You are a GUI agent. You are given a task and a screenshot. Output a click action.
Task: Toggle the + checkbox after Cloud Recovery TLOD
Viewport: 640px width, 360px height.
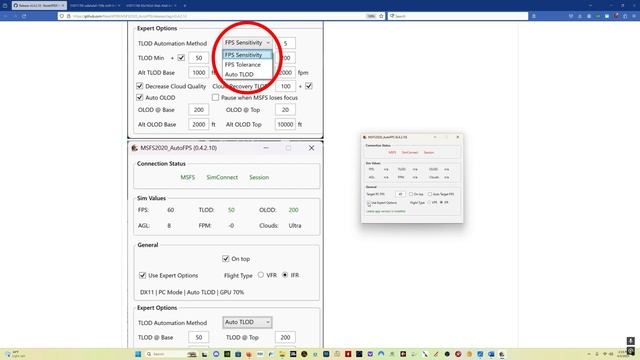coord(309,86)
